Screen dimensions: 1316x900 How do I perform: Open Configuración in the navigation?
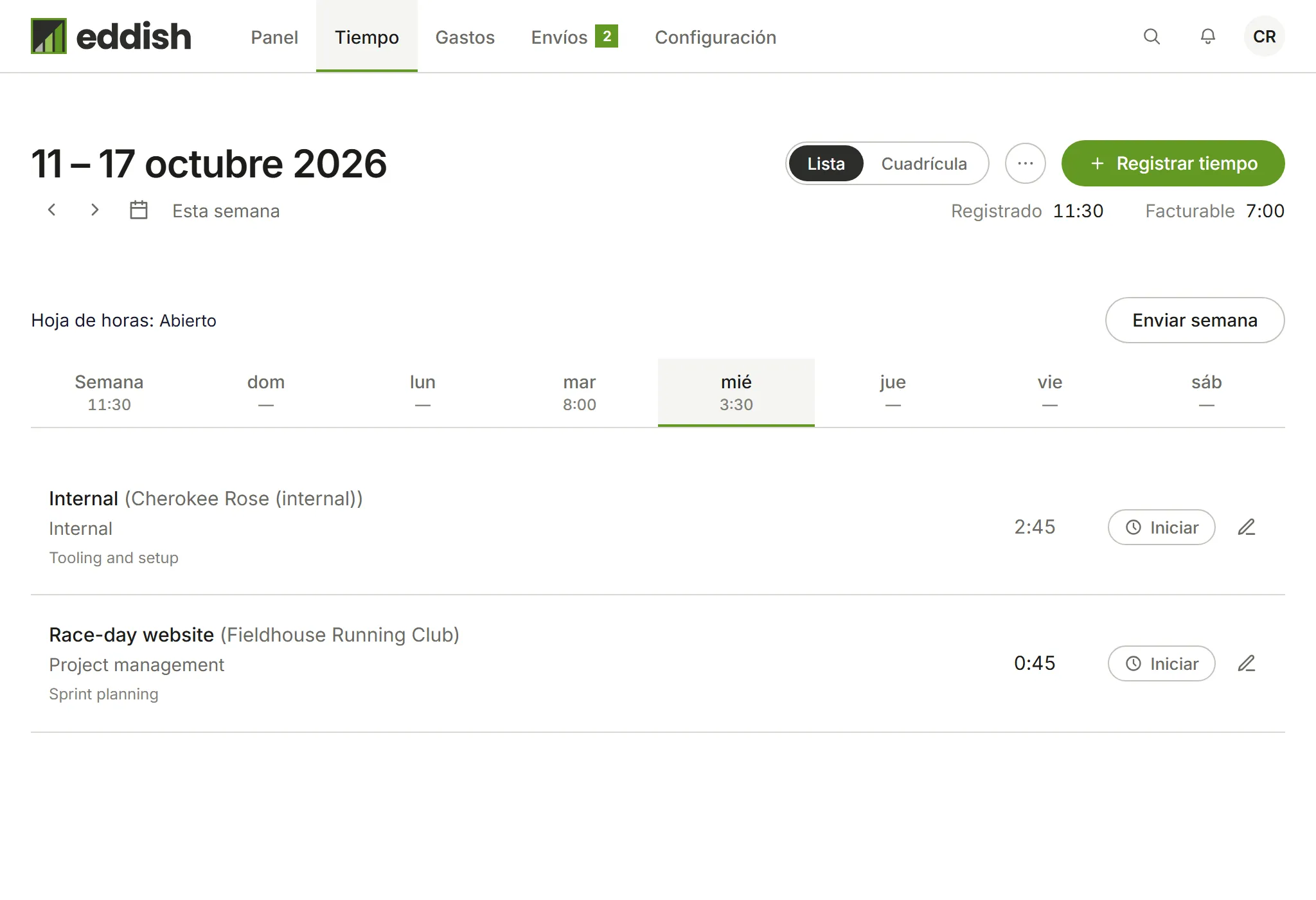(x=715, y=37)
